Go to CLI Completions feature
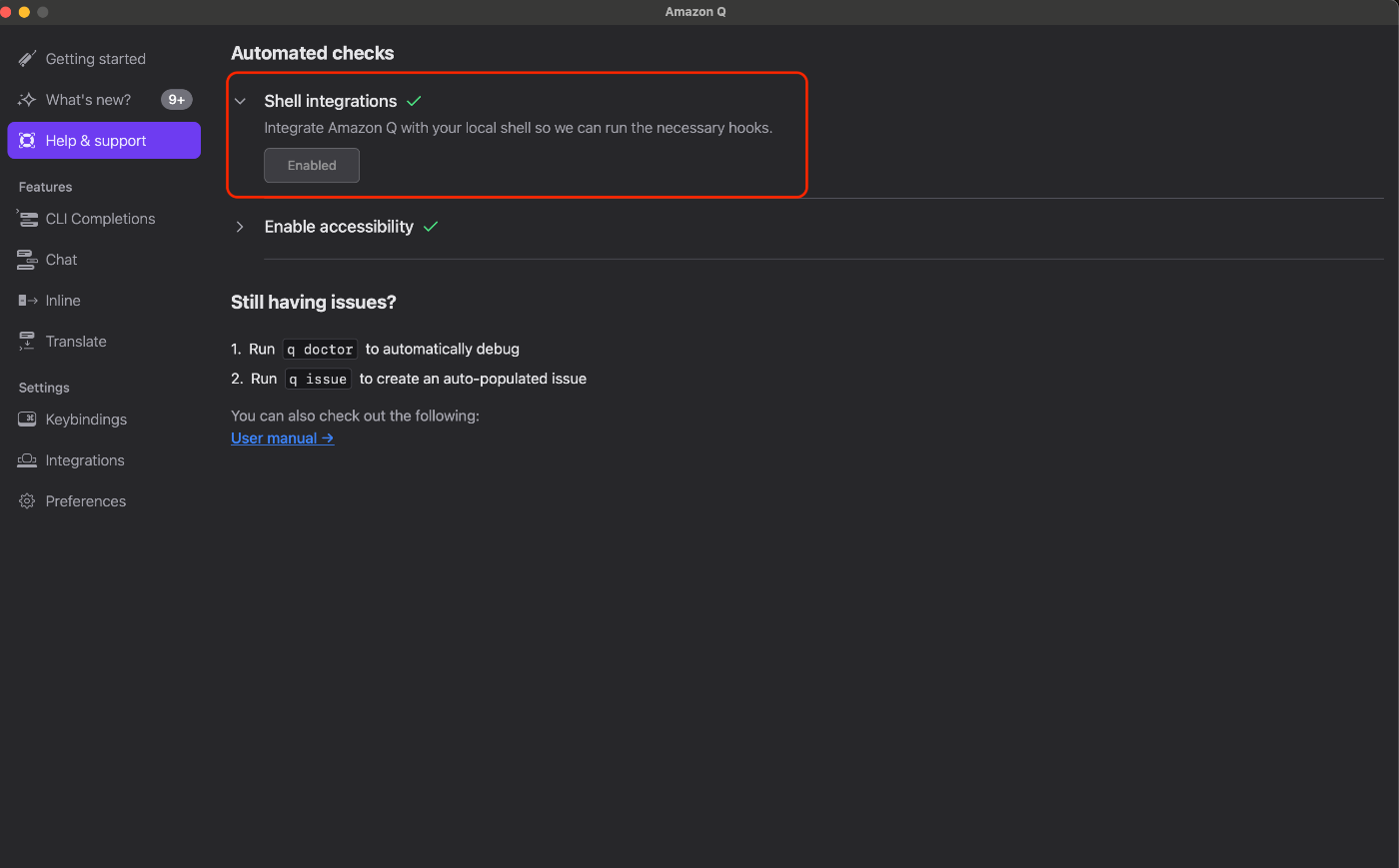The height and width of the screenshot is (868, 1399). (104, 219)
